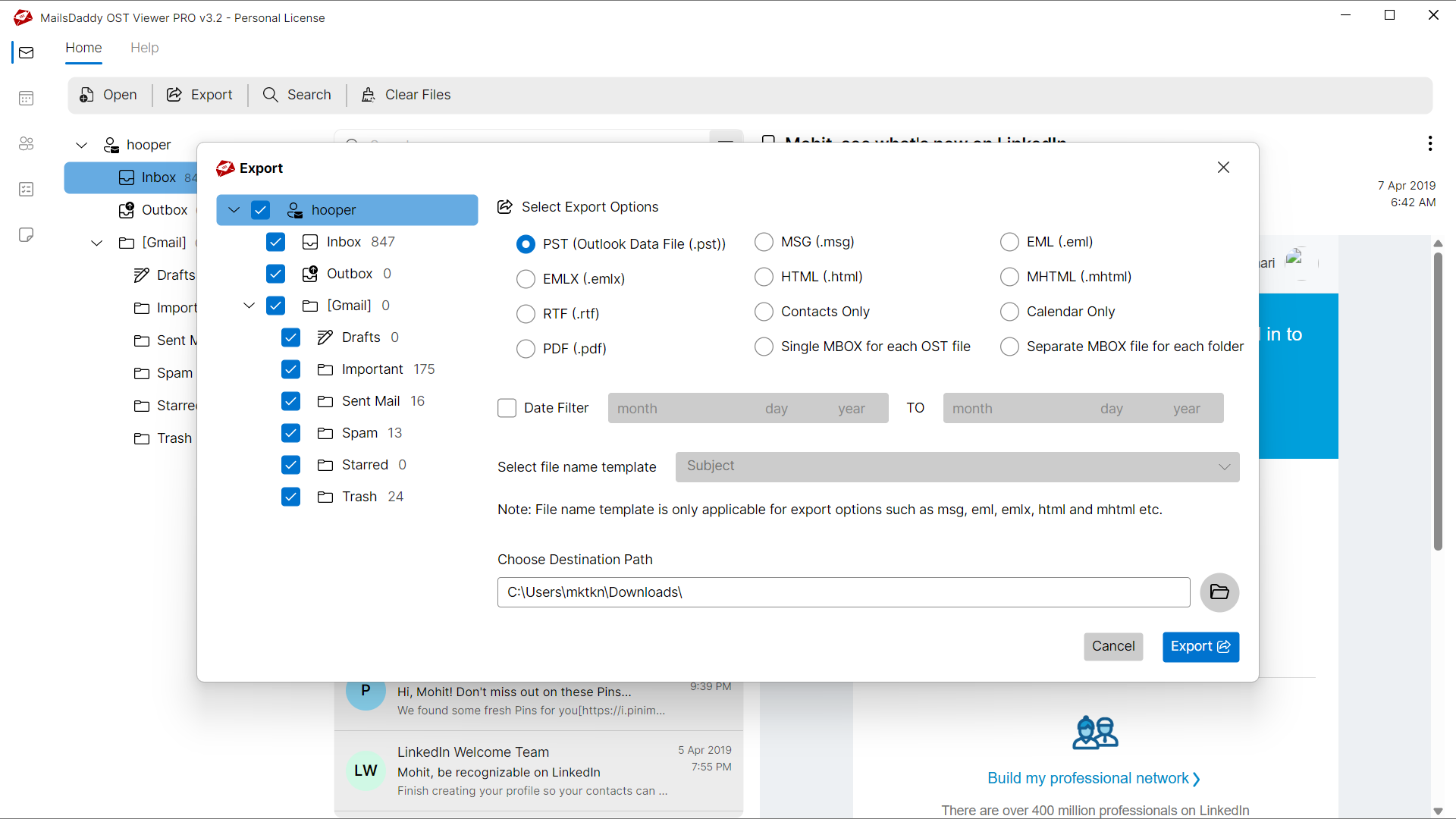Open the Notes view in the sidebar
Viewport: 1456px width, 819px height.
click(x=27, y=235)
